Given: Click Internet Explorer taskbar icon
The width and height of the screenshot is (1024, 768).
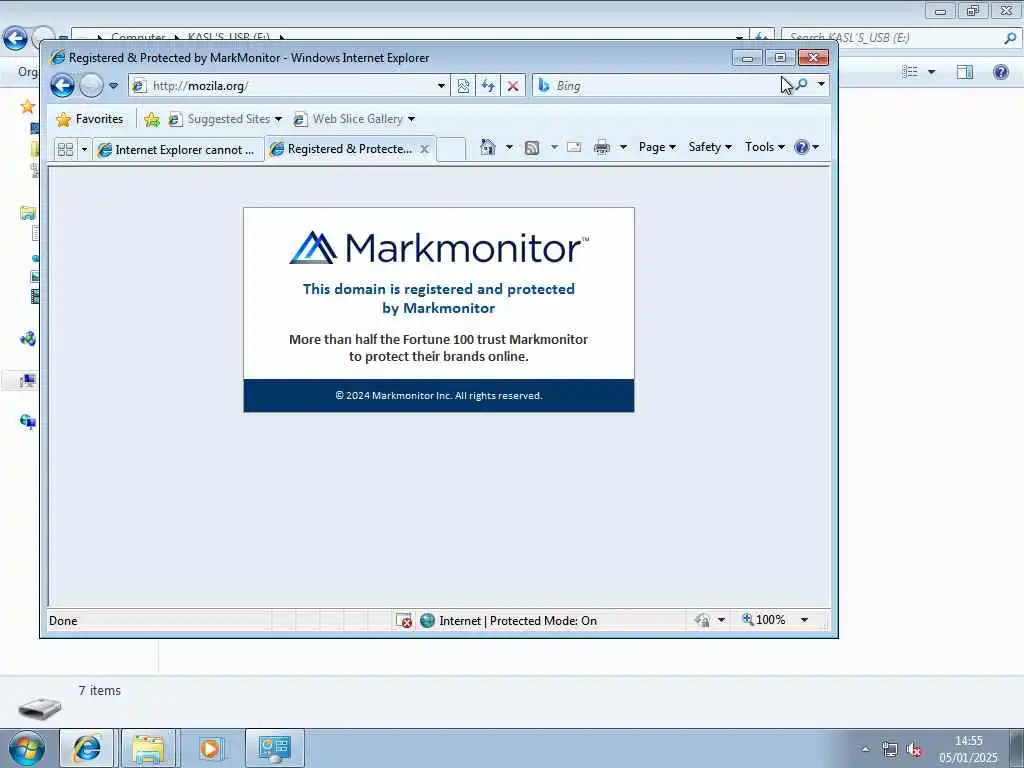Looking at the screenshot, I should pyautogui.click(x=86, y=748).
